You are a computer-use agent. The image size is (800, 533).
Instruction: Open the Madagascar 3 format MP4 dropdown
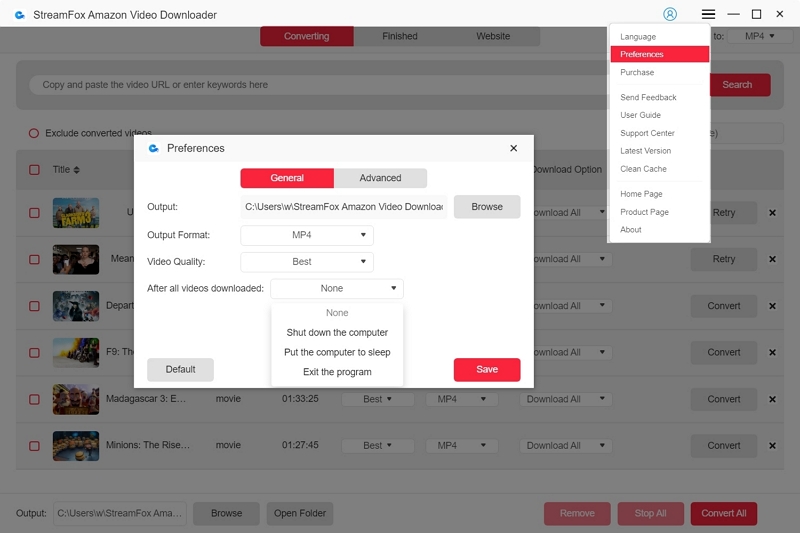[x=462, y=399]
